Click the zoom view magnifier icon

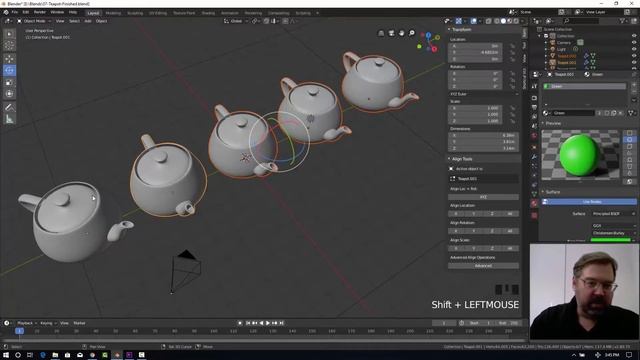(412, 33)
